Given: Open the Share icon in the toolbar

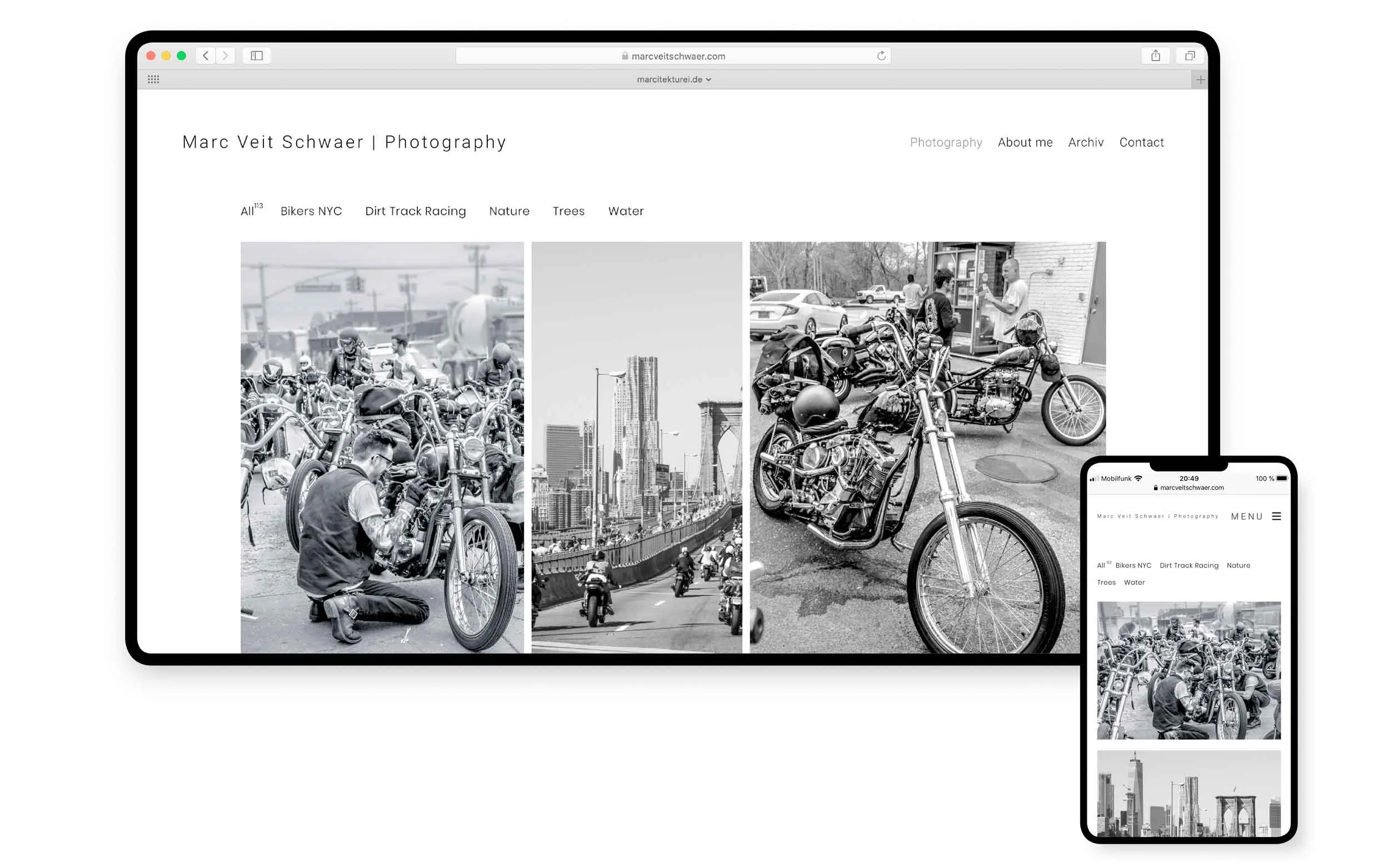Looking at the screenshot, I should tap(1155, 55).
